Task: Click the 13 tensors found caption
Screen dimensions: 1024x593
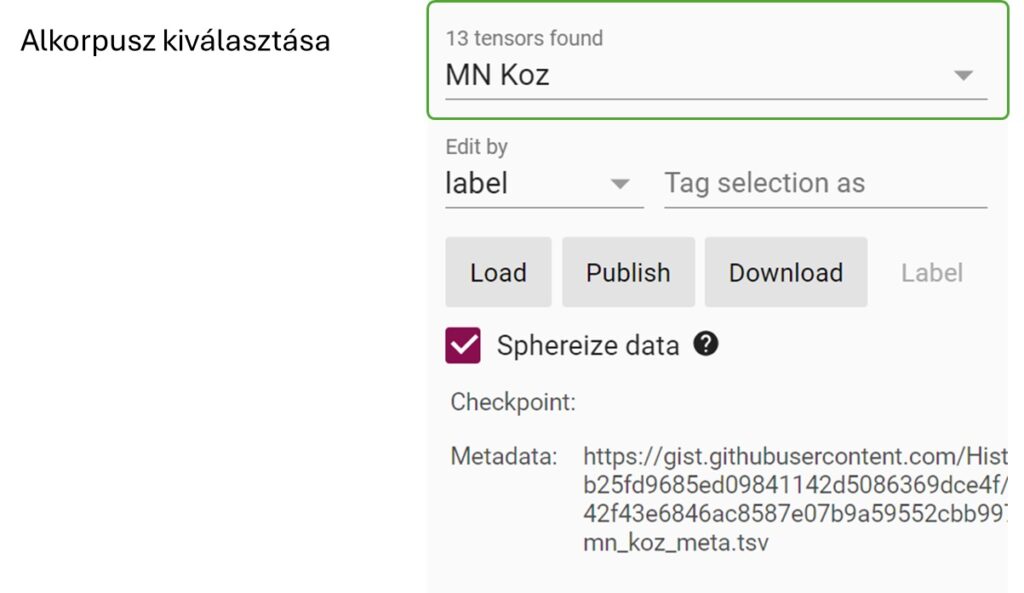Action: coord(524,39)
